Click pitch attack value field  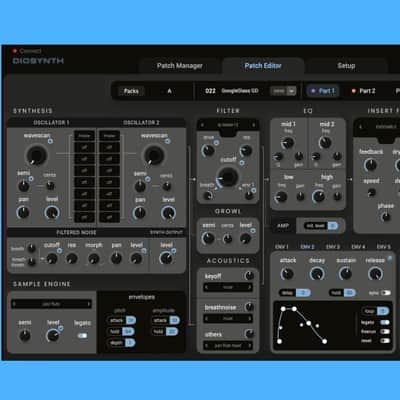click(131, 320)
